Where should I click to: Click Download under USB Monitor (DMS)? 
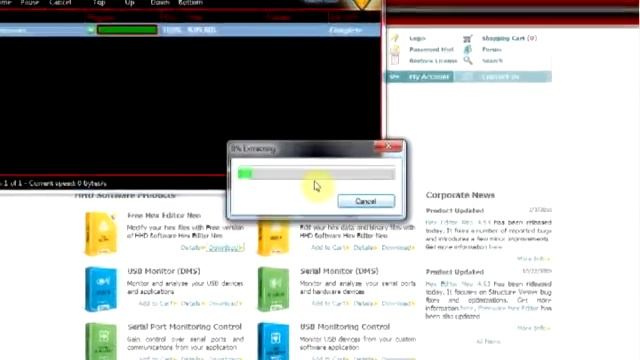225,304
